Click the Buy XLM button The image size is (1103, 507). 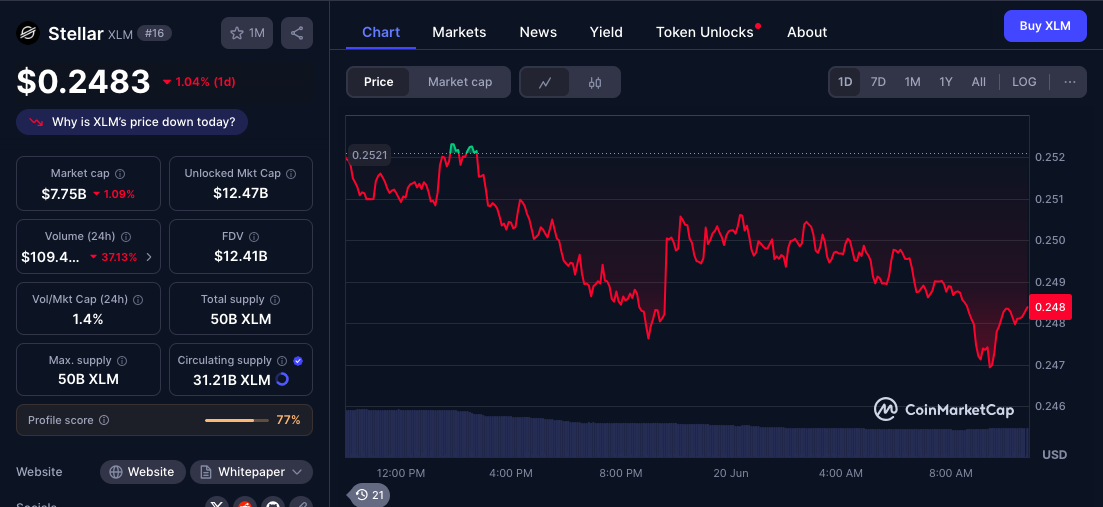click(1045, 26)
